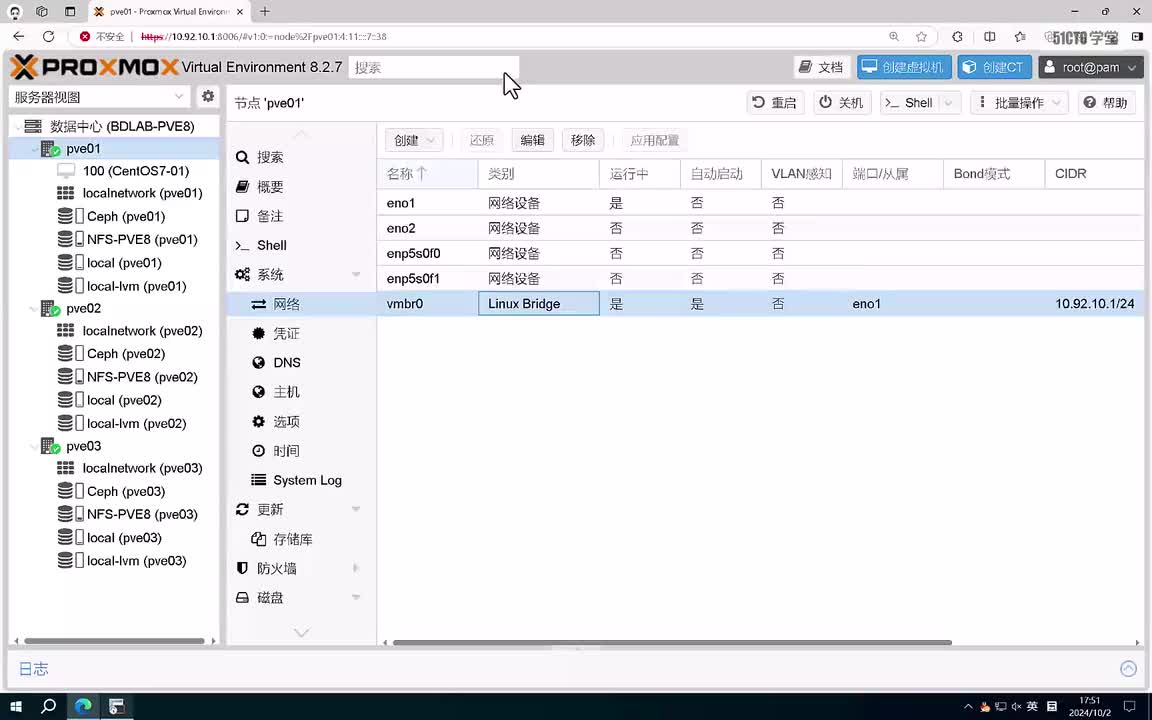This screenshot has width=1152, height=720.
Task: Open Documentation (文档) button
Action: 822,67
